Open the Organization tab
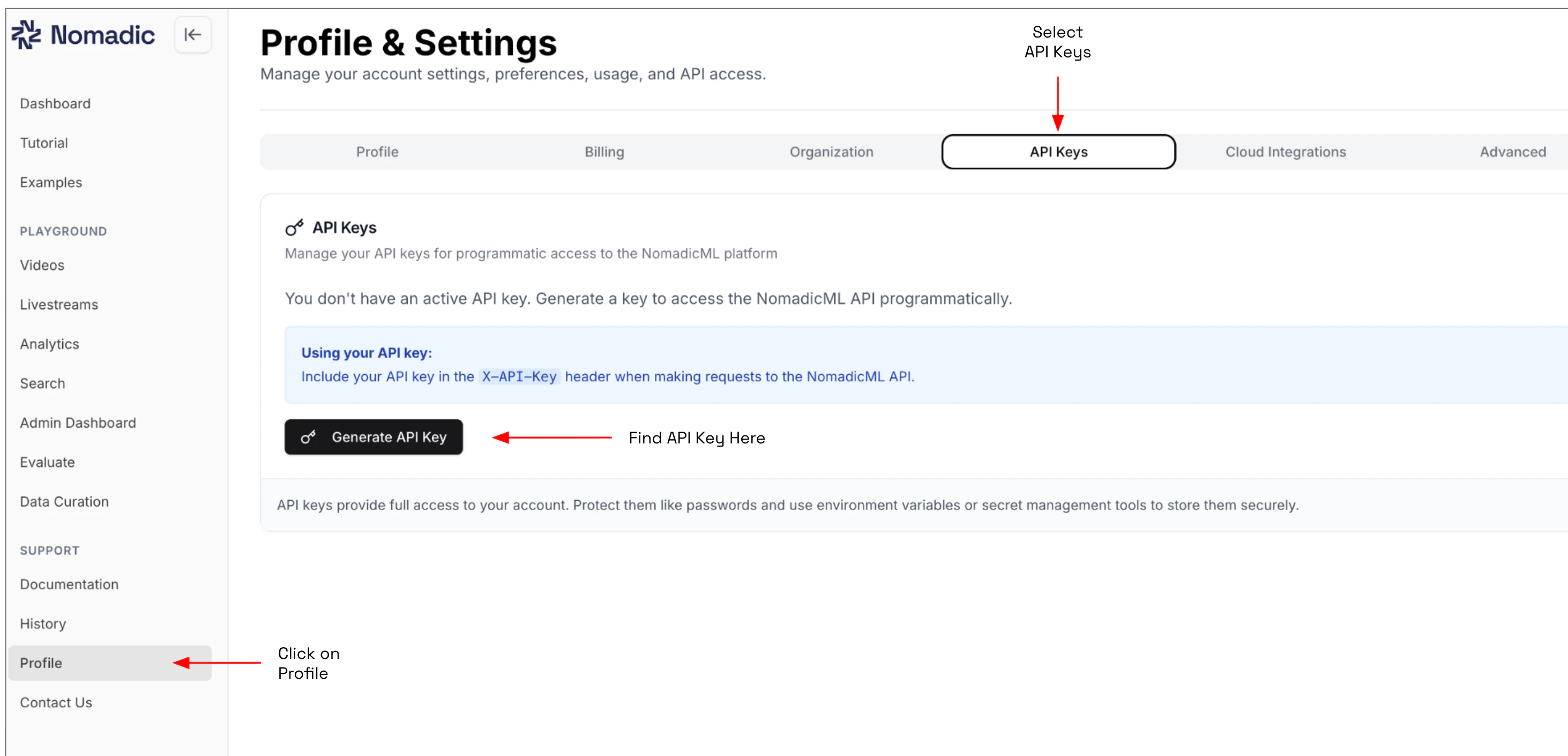Screen dimensions: 1568x756 click(832, 152)
